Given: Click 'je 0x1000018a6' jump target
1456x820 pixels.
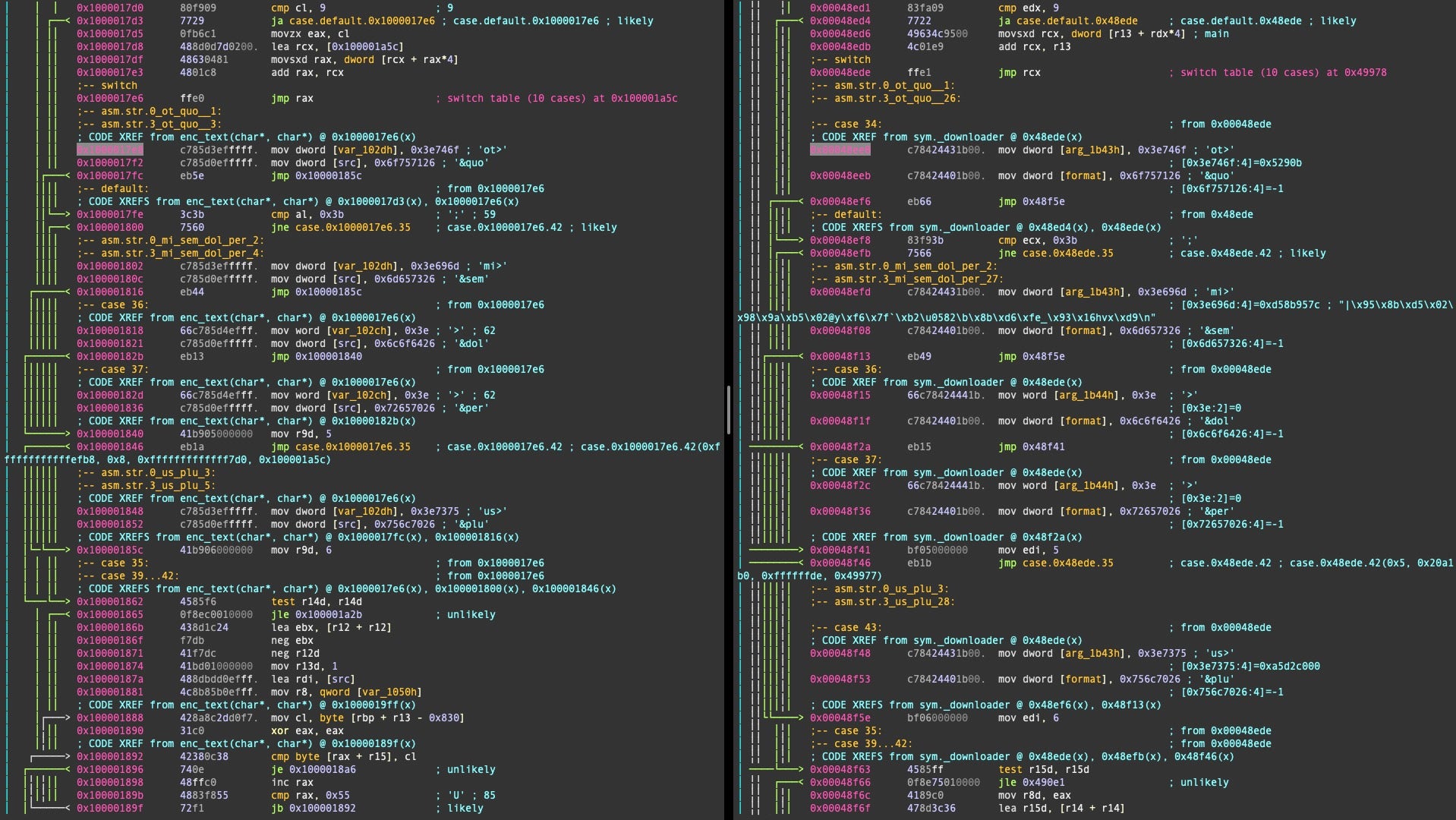Looking at the screenshot, I should pos(322,770).
